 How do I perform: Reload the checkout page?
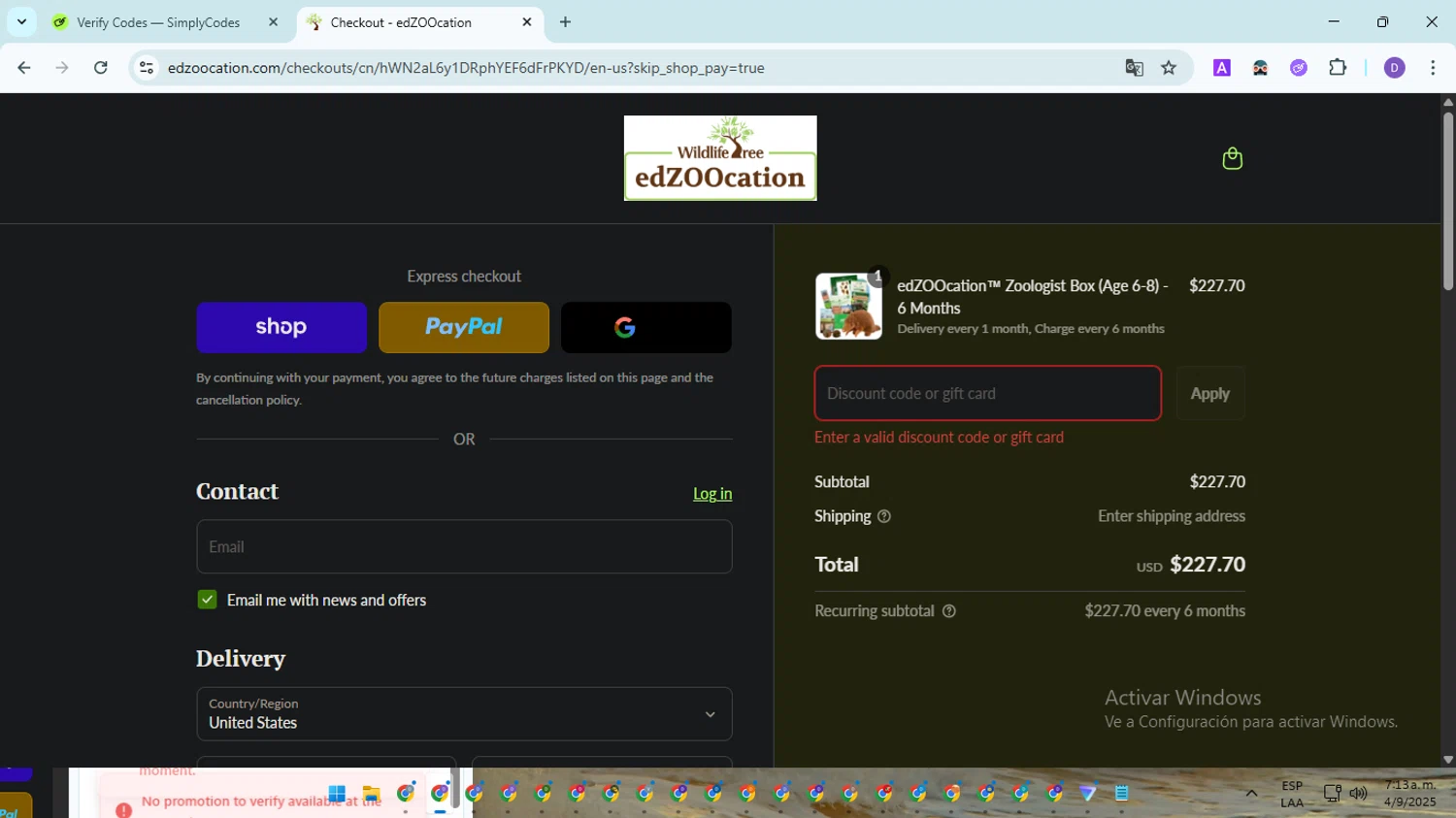tap(101, 68)
